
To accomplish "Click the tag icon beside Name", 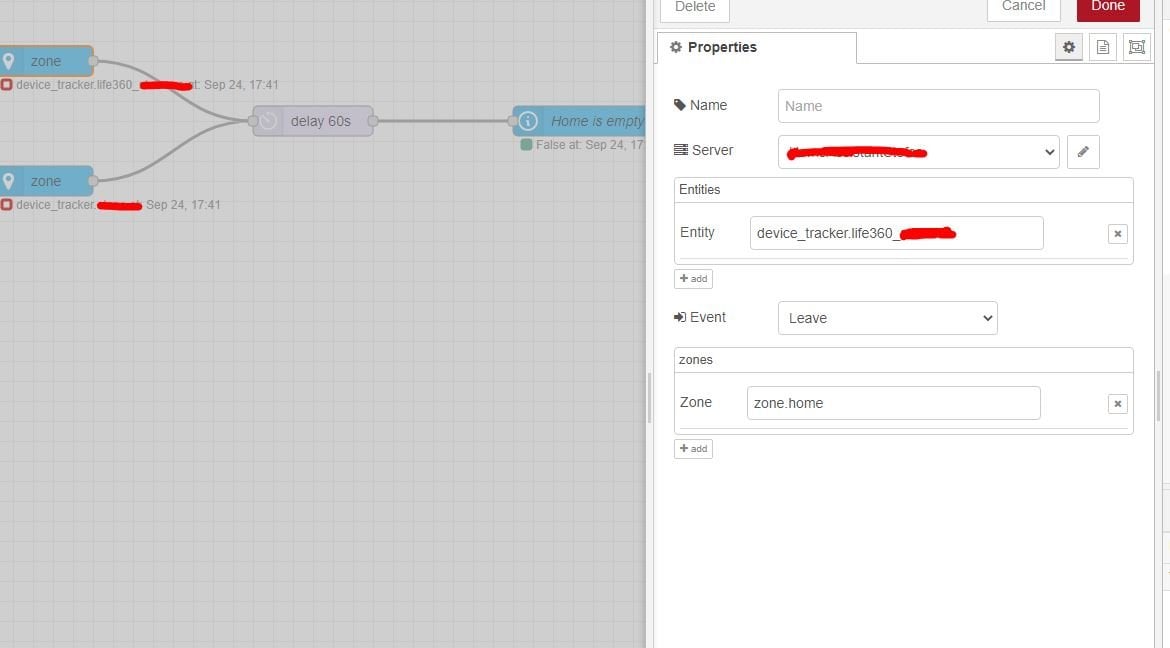I will coord(680,105).
